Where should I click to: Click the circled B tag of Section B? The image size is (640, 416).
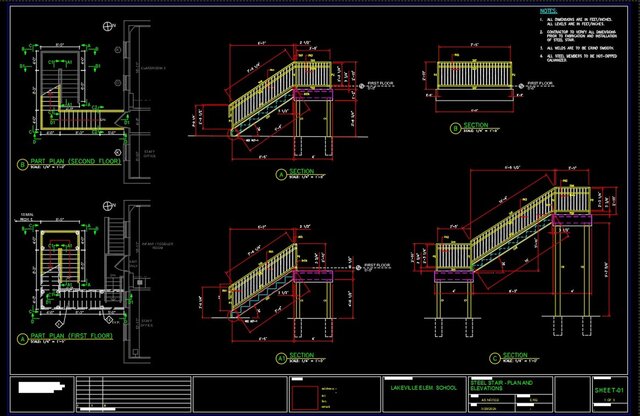455,127
